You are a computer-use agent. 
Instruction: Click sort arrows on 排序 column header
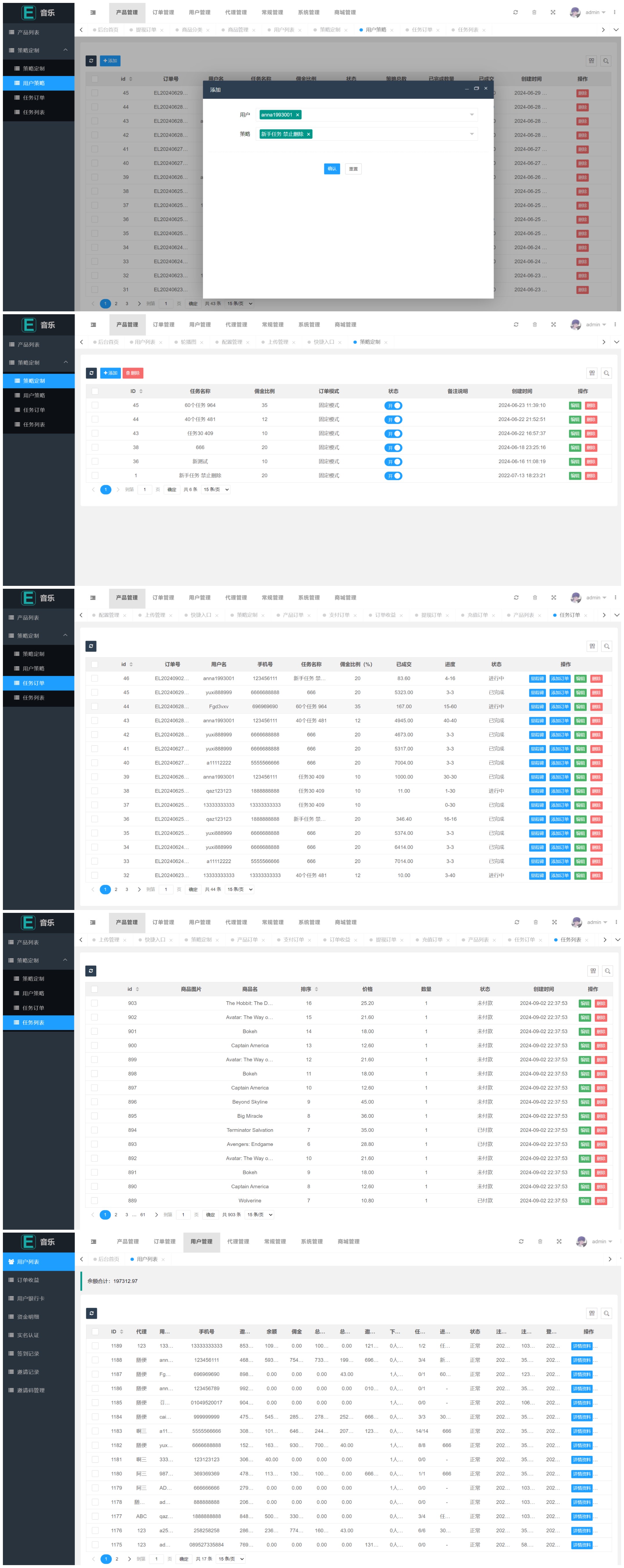click(x=316, y=989)
